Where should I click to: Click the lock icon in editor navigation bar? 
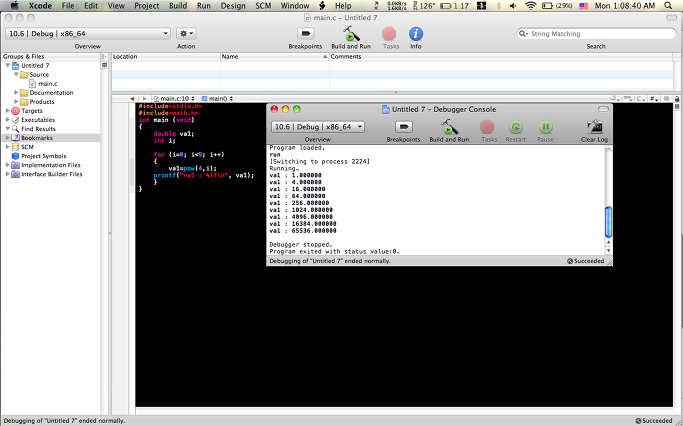coord(676,99)
